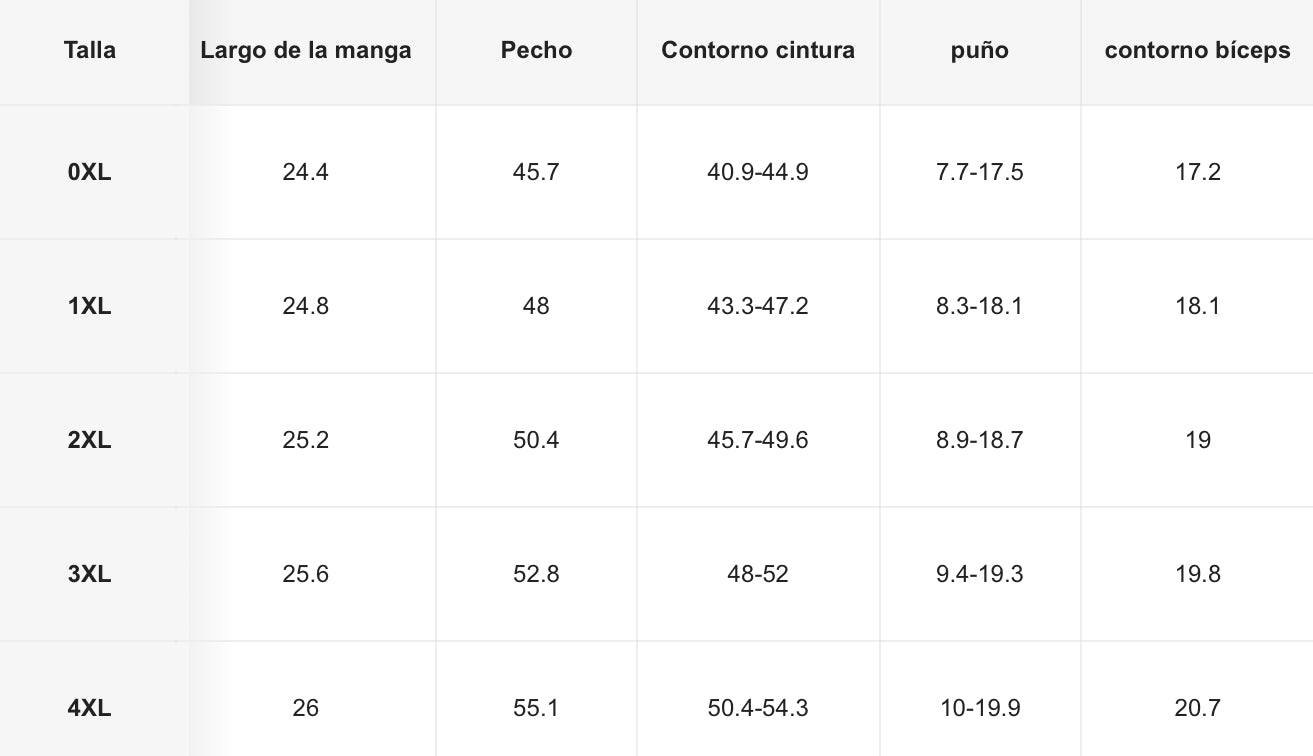Viewport: 1313px width, 756px height.
Task: Click the Pecho column header
Action: [536, 51]
